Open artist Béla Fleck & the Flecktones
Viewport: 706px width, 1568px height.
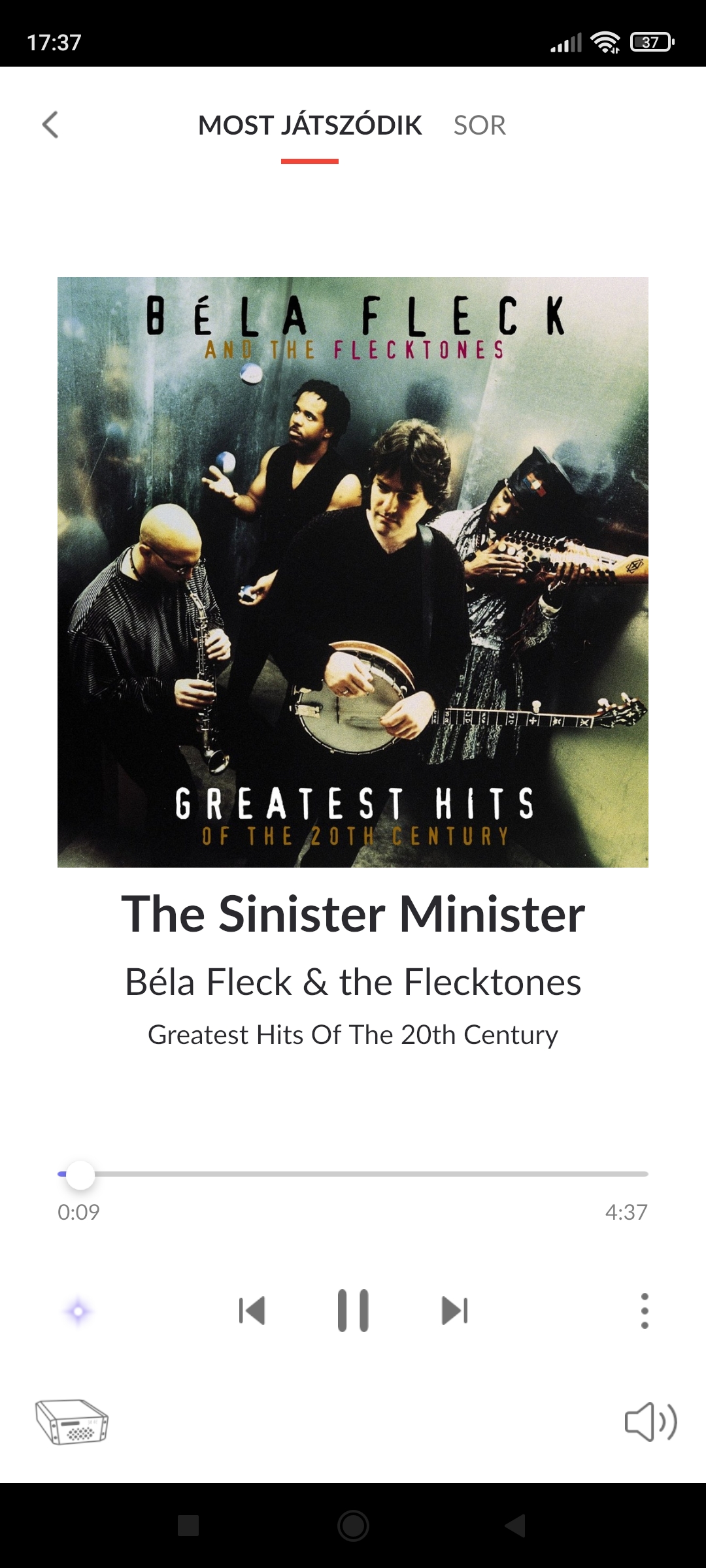(x=353, y=982)
